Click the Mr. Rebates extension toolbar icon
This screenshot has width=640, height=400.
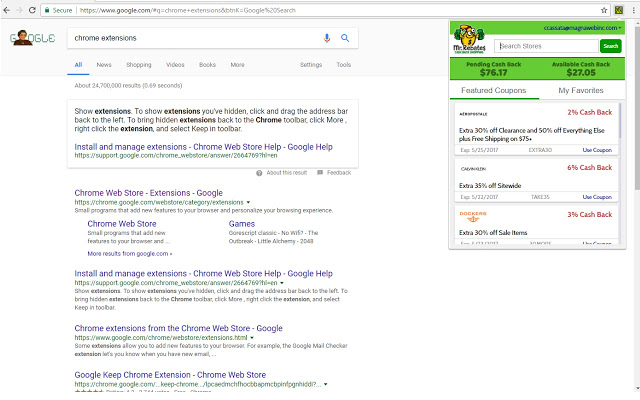[619, 10]
